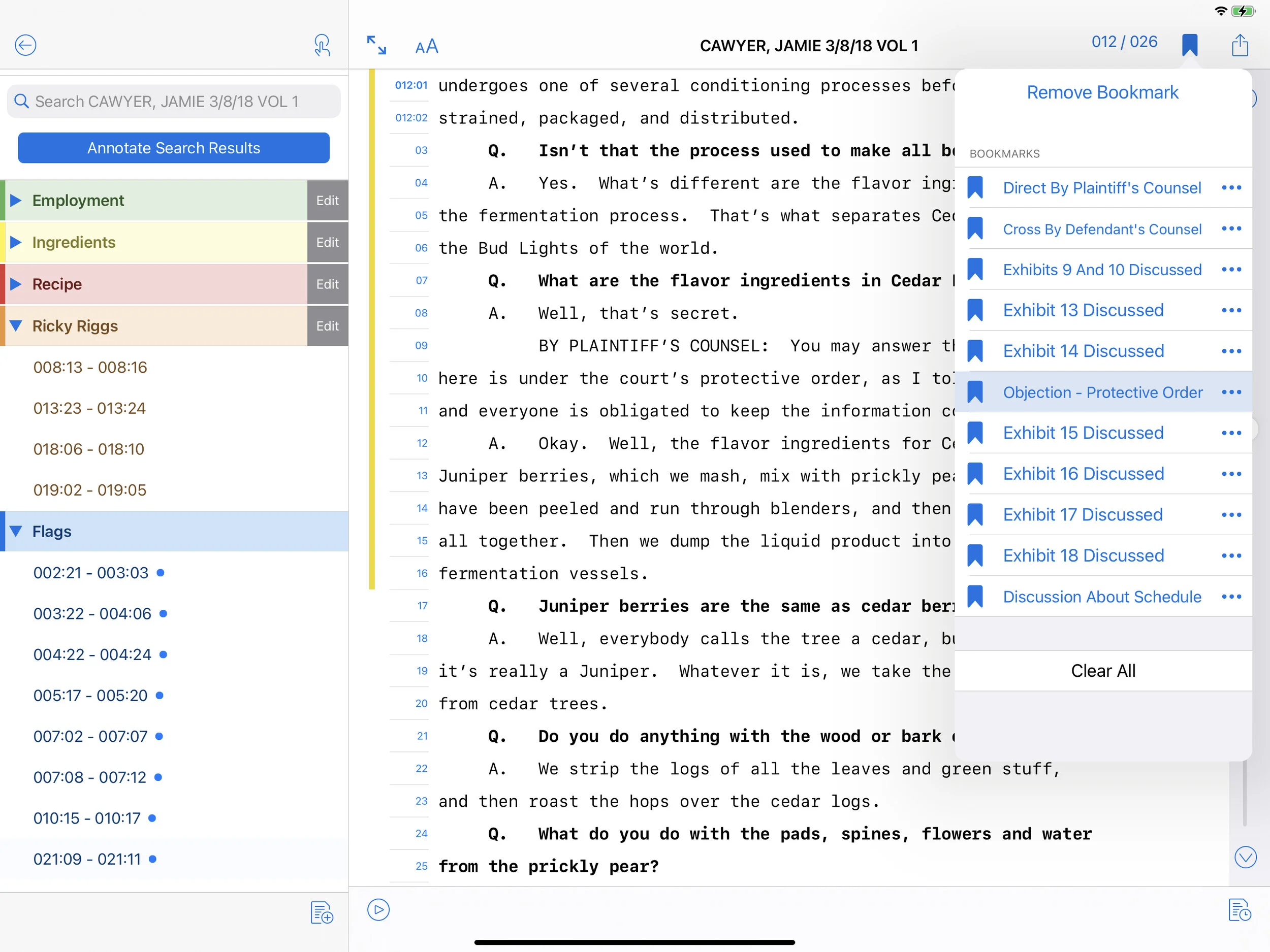Open more options for Cross By Defendant's Counsel
1270x952 pixels.
(x=1233, y=228)
